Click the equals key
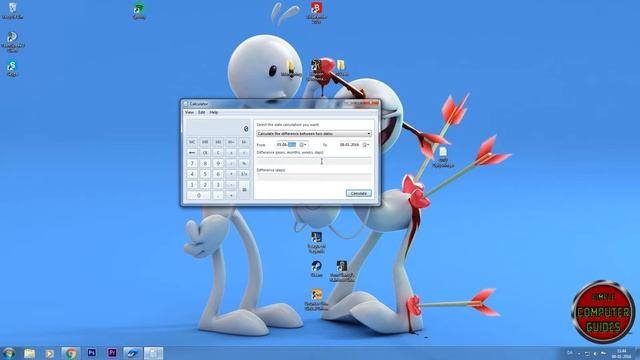This screenshot has height=360, width=640. tap(244, 190)
